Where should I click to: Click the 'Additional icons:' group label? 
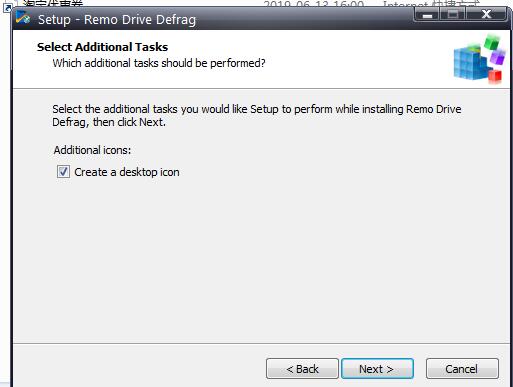pos(92,150)
